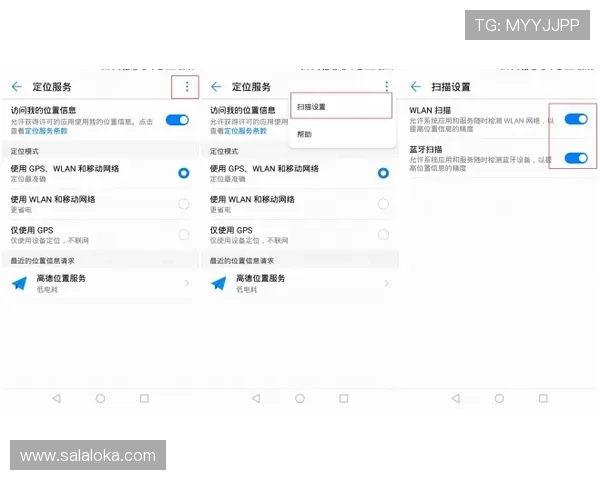The height and width of the screenshot is (480, 600).
Task: Open 高德位置服务 chevron on menu-open screen
Action: point(386,283)
